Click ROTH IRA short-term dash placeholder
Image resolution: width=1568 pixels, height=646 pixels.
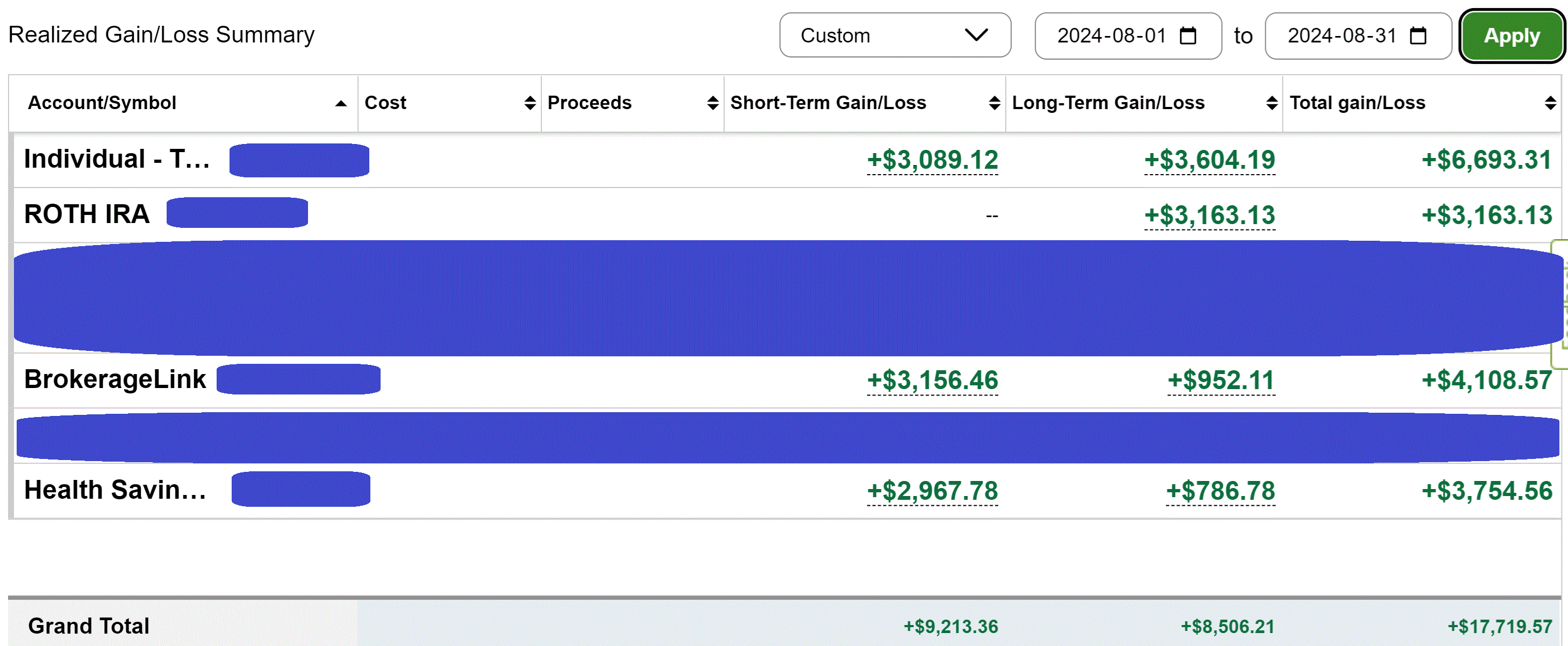point(992,216)
